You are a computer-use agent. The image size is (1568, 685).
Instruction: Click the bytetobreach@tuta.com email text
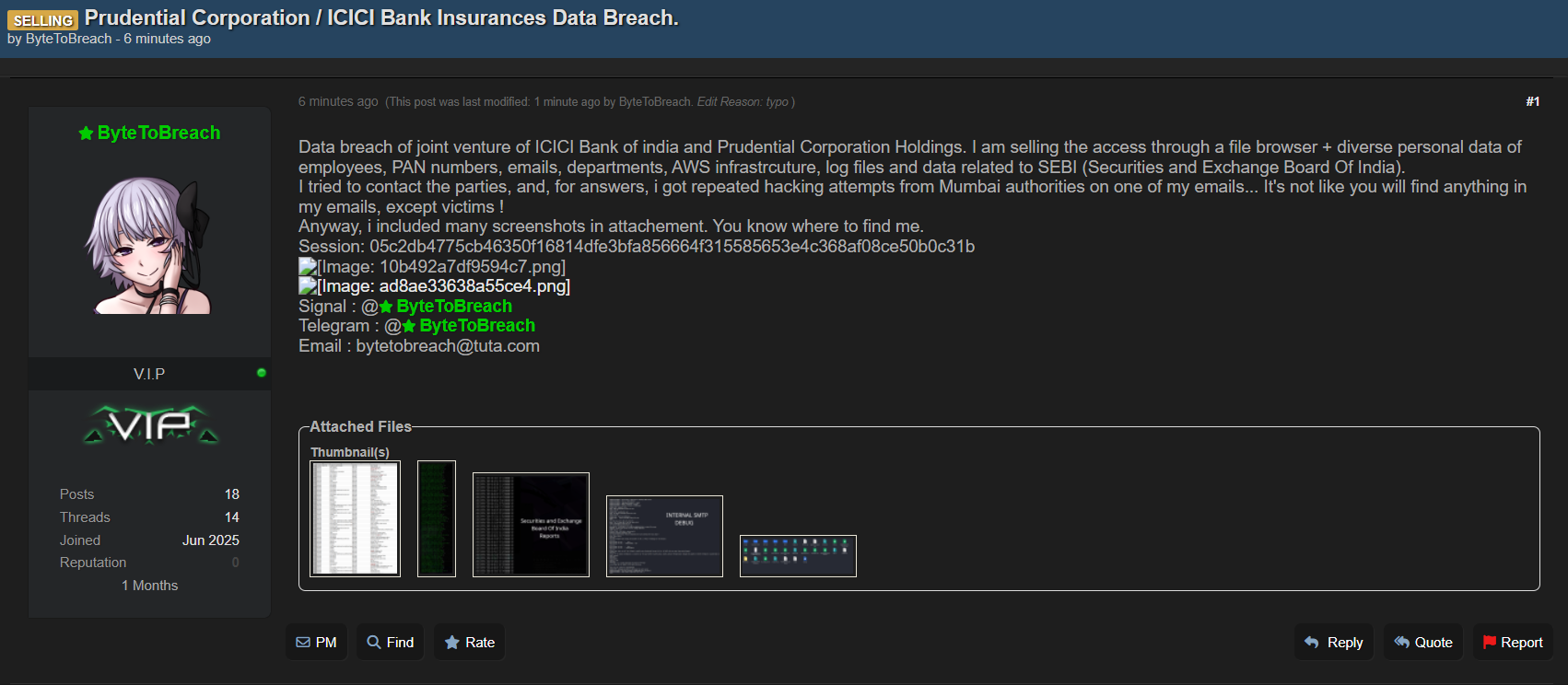pyautogui.click(x=448, y=346)
